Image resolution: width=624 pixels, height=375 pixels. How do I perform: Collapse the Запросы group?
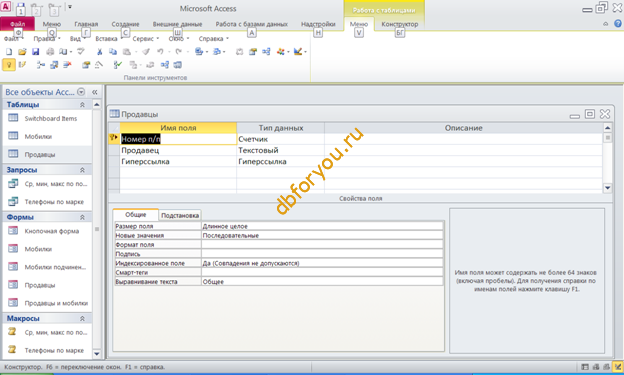pos(82,170)
